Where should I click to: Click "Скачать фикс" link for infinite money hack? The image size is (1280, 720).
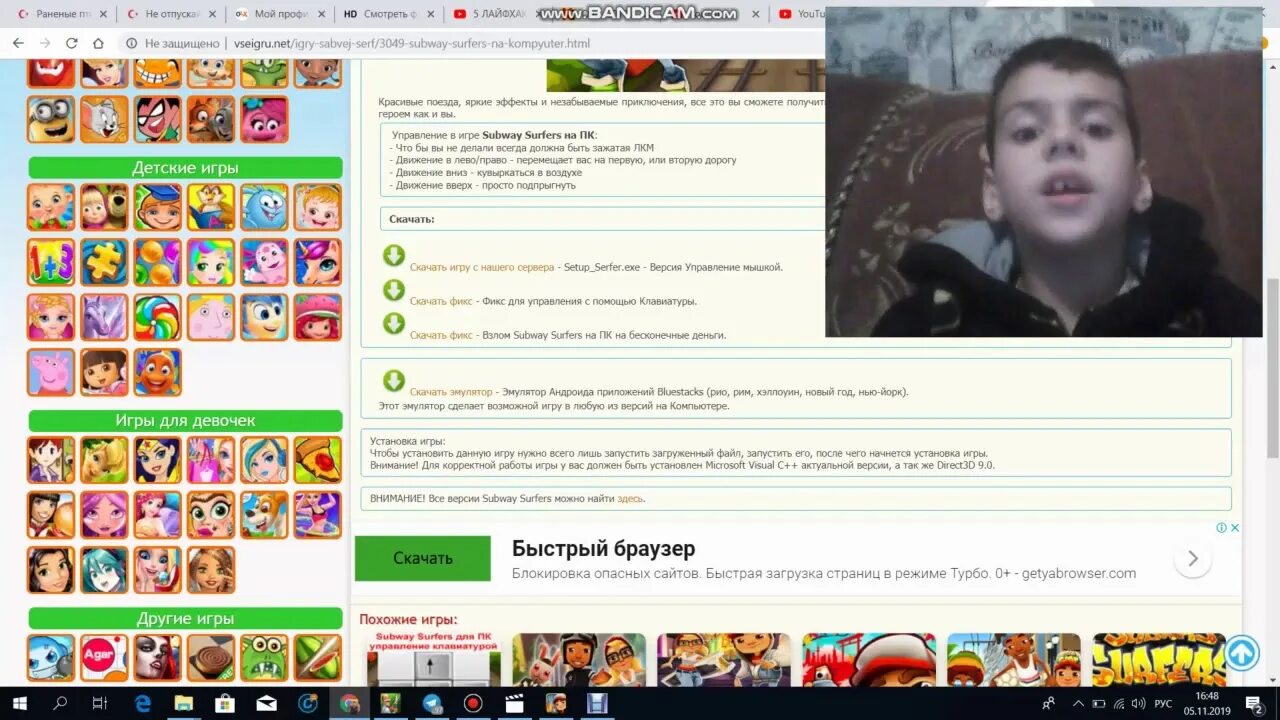coord(441,335)
